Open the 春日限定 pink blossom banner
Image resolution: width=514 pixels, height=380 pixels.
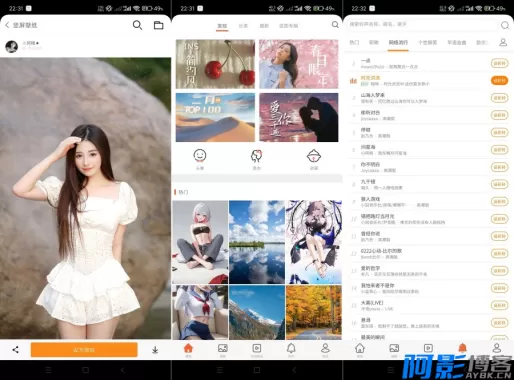click(x=299, y=64)
